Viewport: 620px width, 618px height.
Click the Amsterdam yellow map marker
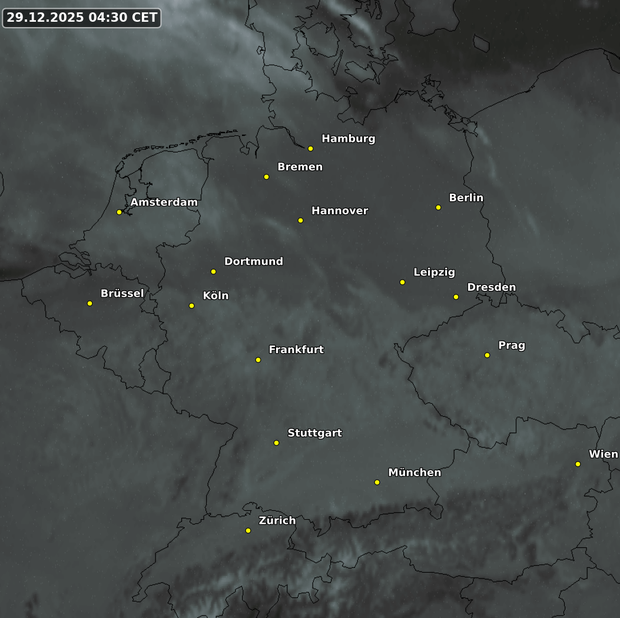119,212
